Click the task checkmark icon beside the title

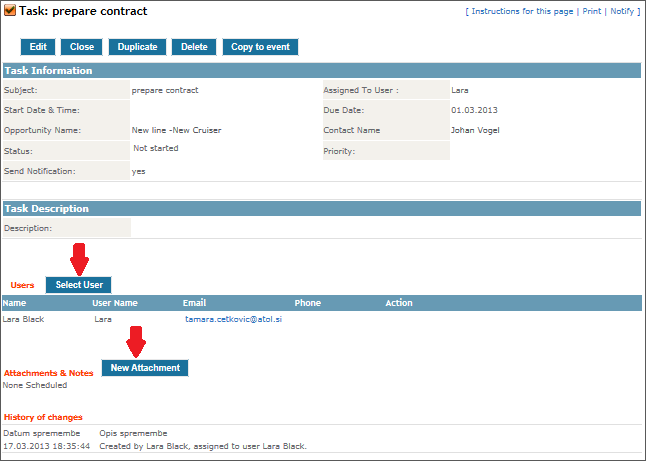10,12
